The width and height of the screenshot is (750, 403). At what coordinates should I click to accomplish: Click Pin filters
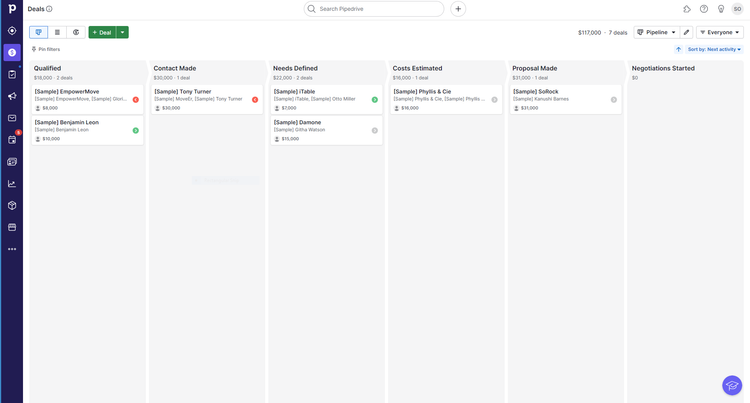pos(46,49)
